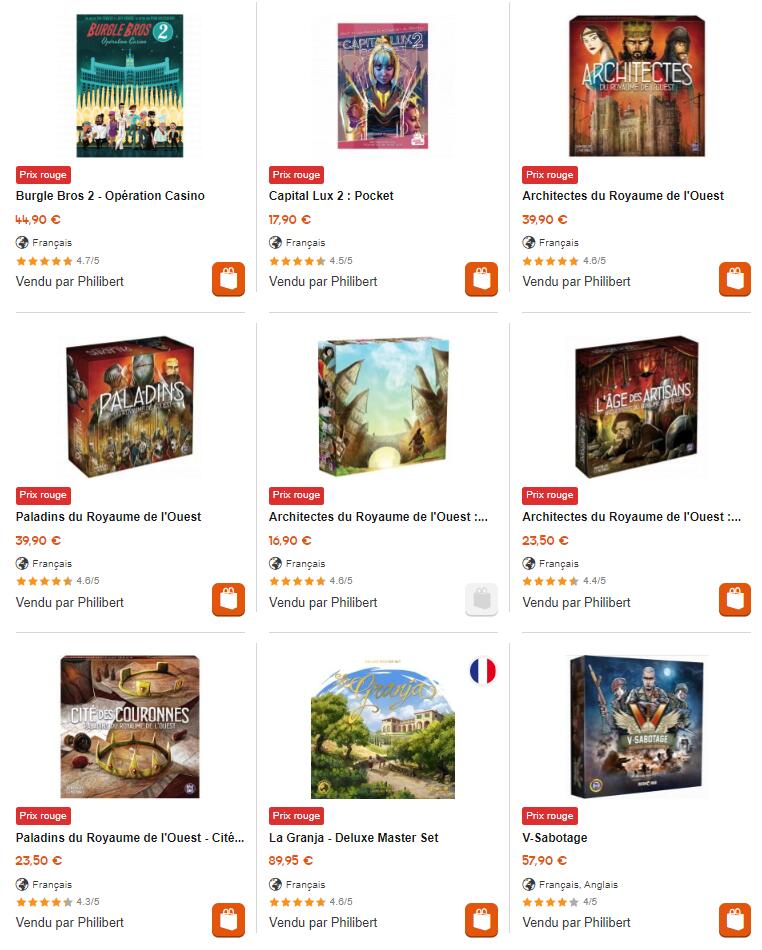The height and width of the screenshot is (950, 762).
Task: Click Prix rouge badge on Burgle Bros 2
Action: [43, 175]
